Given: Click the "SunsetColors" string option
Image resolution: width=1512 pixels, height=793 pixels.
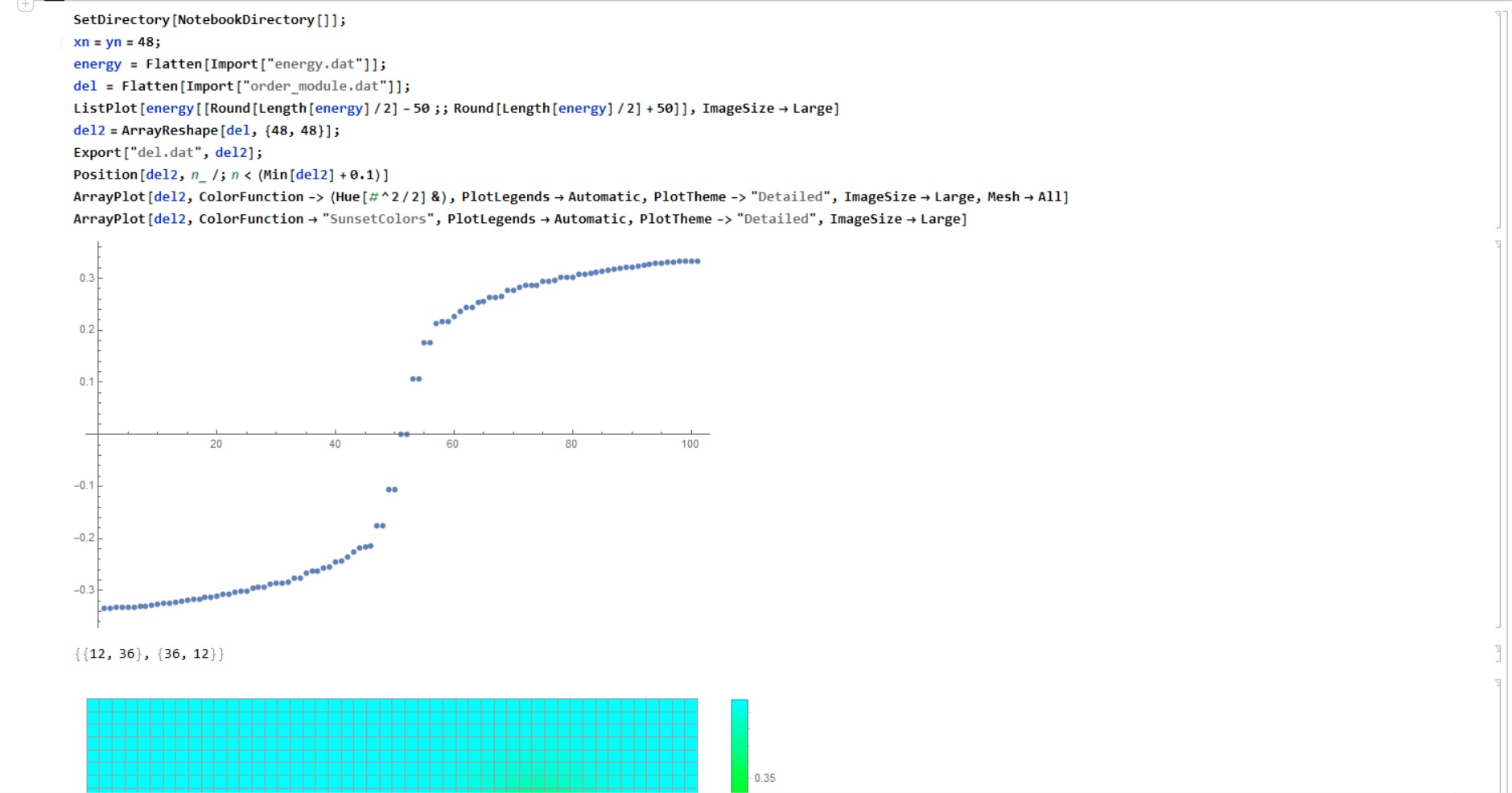Looking at the screenshot, I should tap(378, 219).
